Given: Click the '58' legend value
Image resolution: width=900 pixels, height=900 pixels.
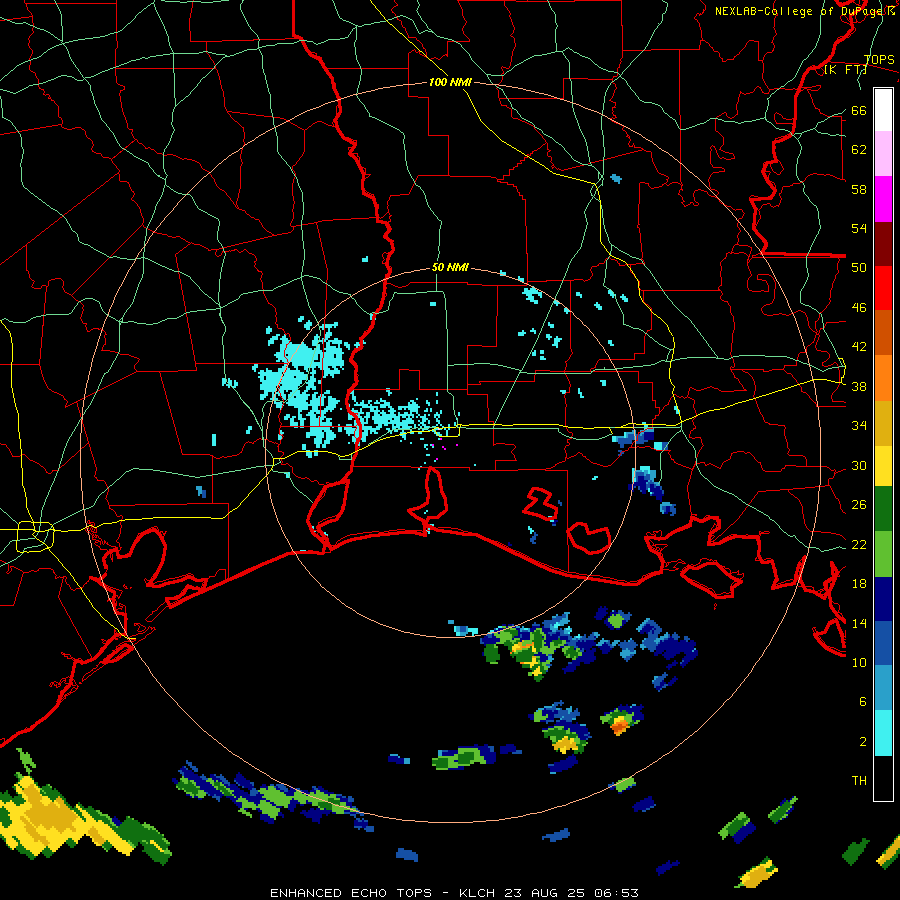Looking at the screenshot, I should (x=859, y=189).
